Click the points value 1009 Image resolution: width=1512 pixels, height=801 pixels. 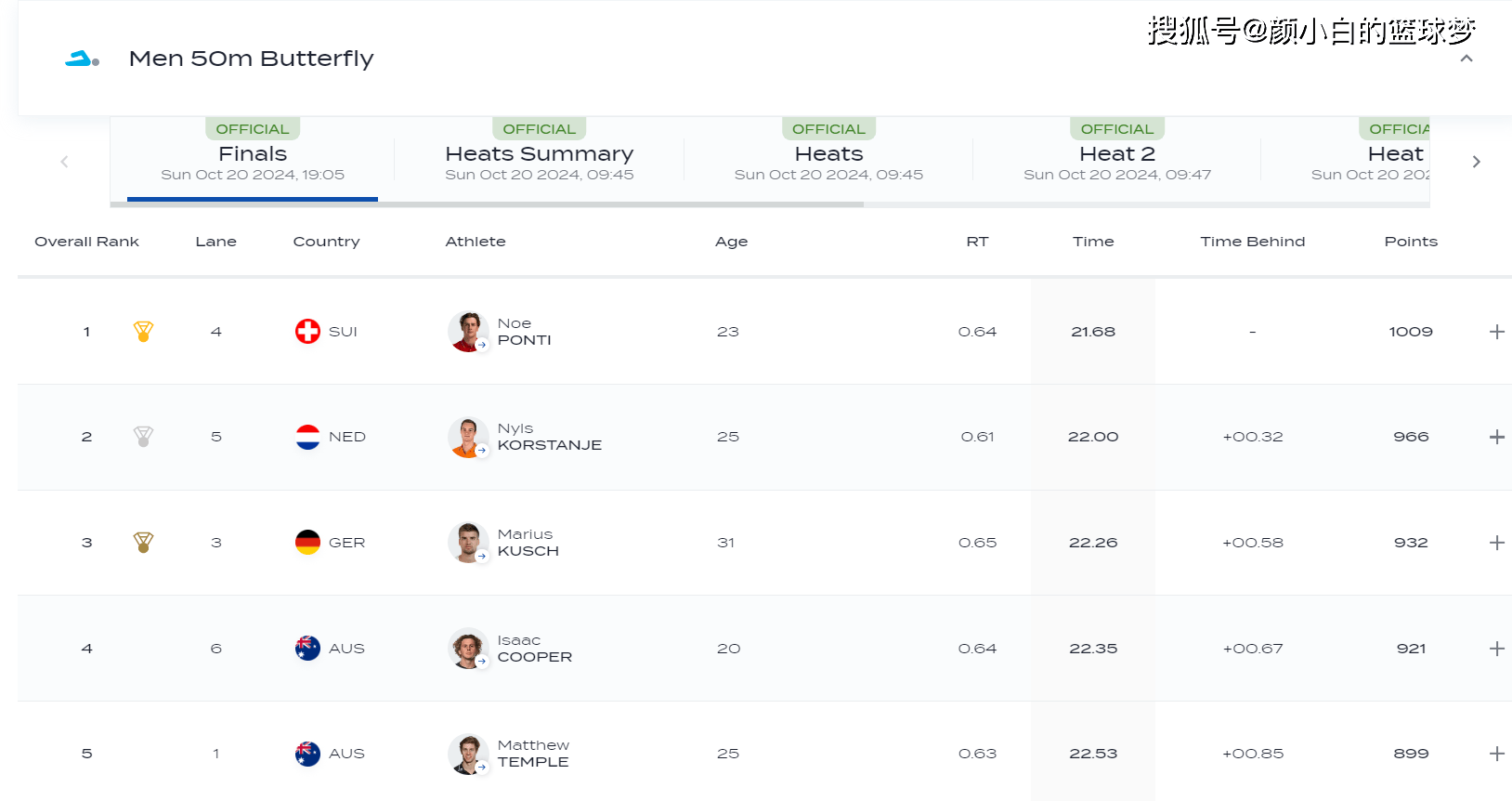1411,332
